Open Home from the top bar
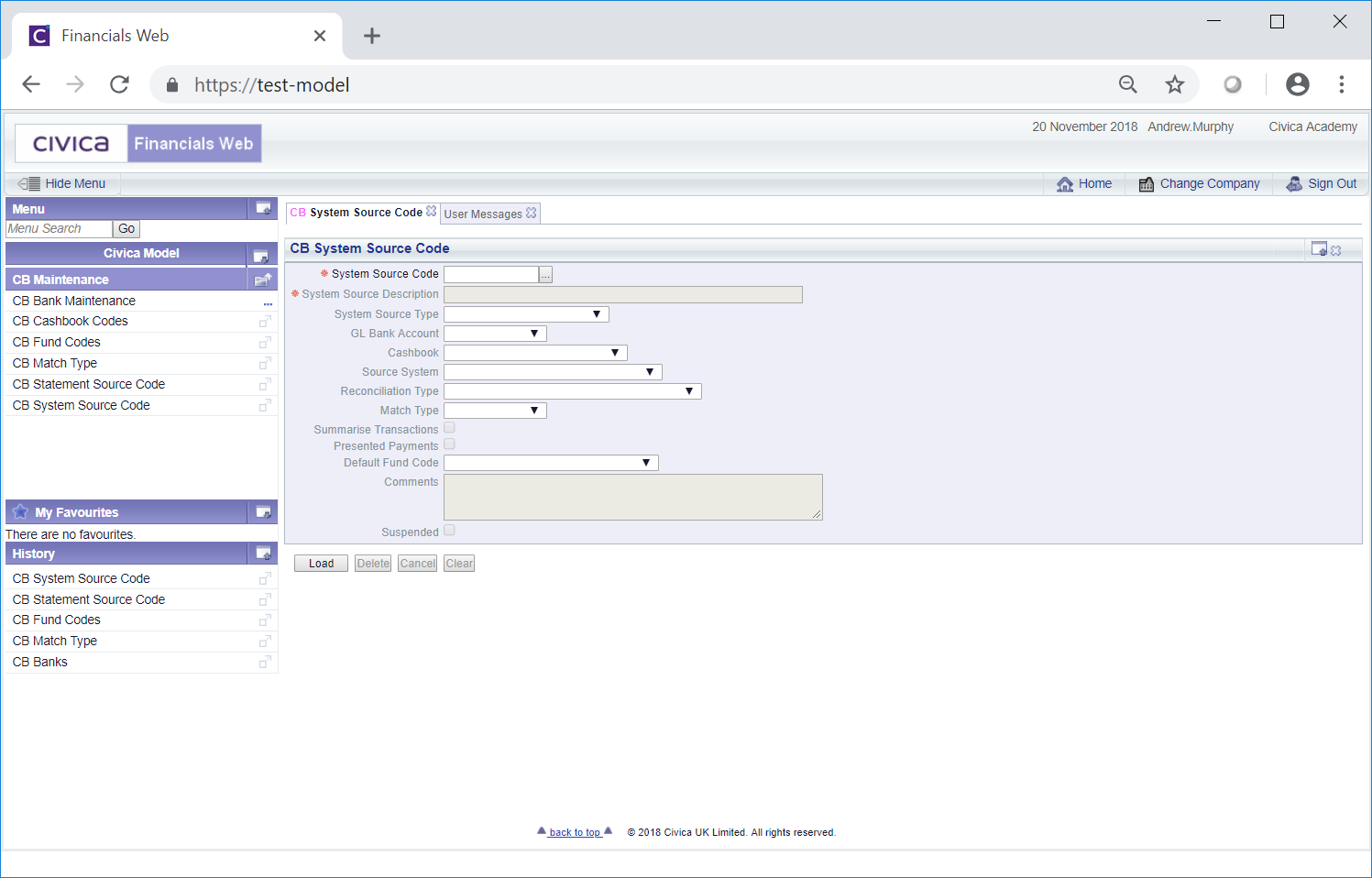This screenshot has height=878, width=1372. (1084, 183)
